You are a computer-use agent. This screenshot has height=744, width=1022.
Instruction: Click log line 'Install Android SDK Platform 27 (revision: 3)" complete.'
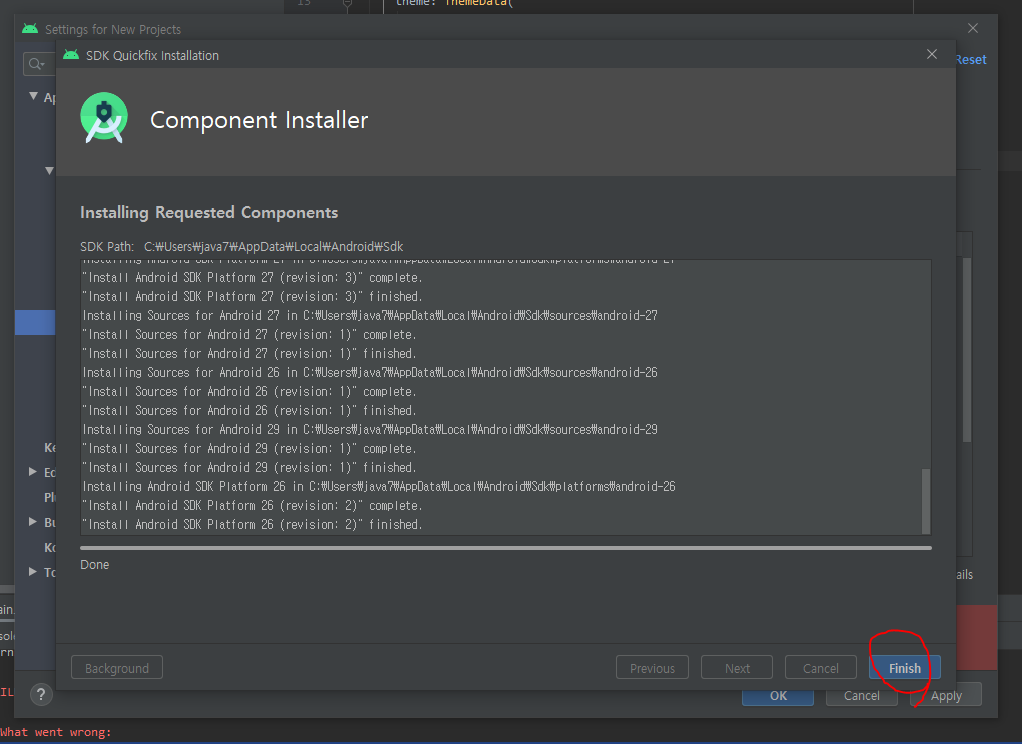pos(252,278)
